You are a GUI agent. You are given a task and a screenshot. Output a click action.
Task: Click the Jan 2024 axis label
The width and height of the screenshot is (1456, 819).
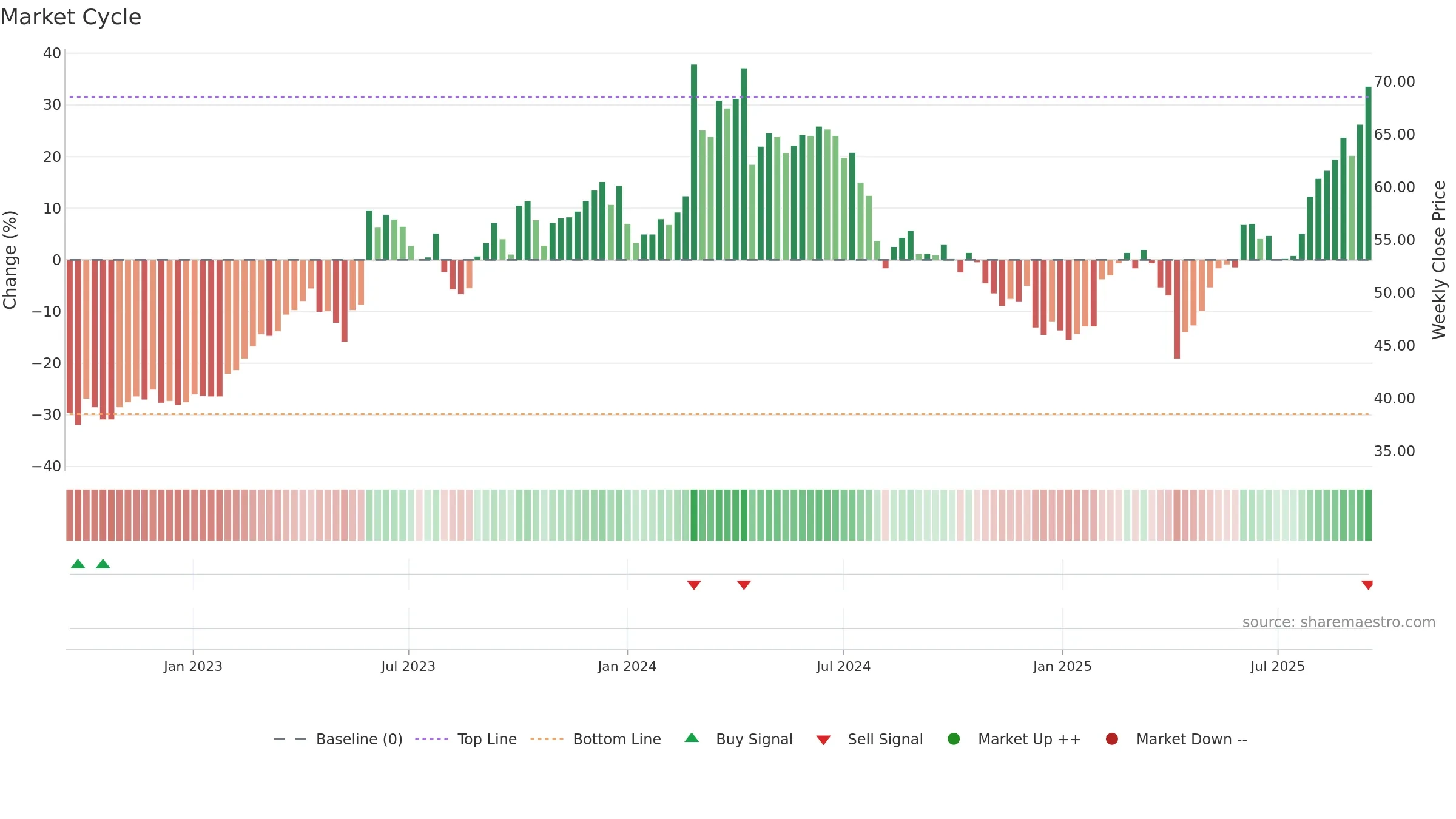click(627, 667)
